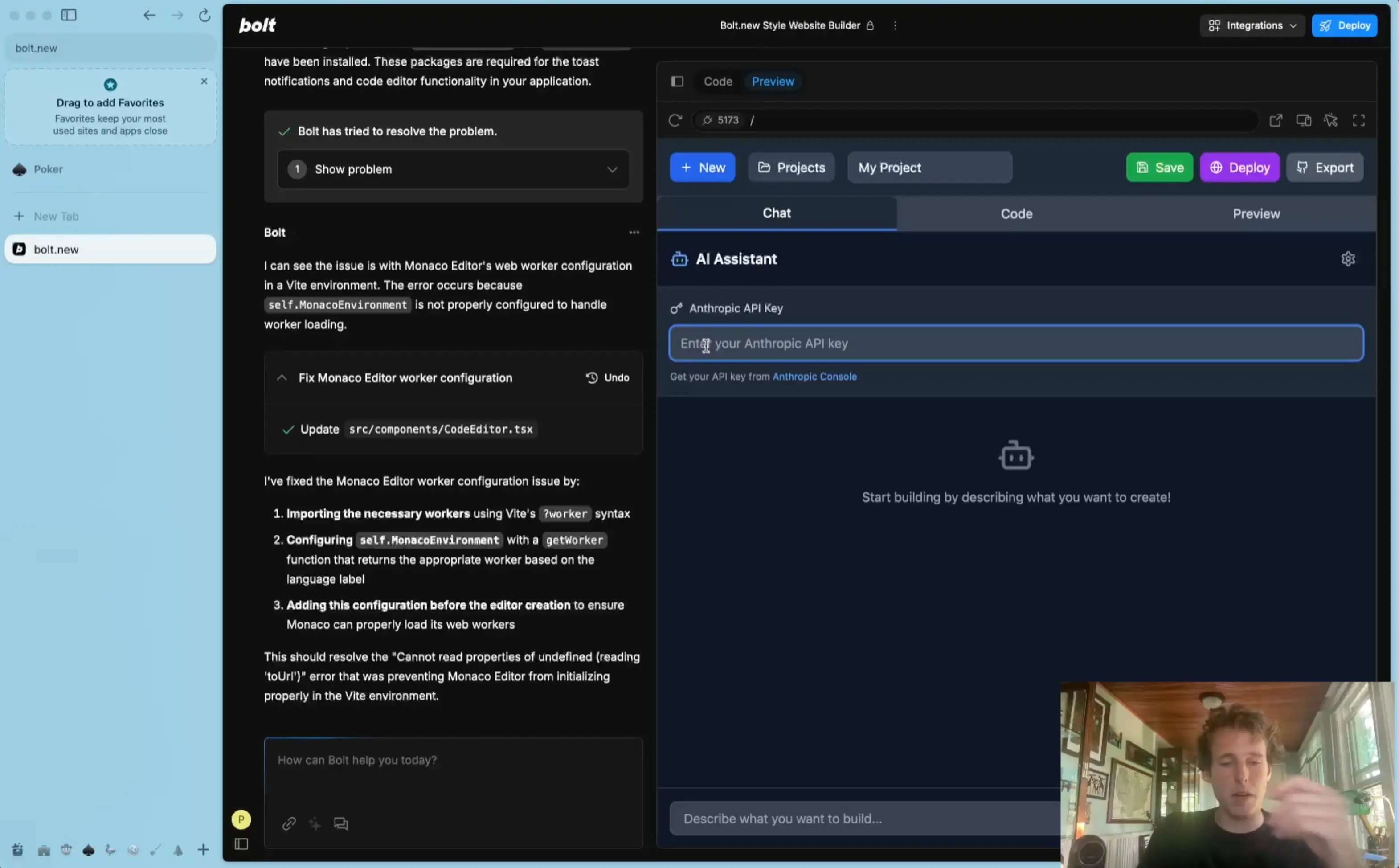Open the Integrations dropdown
Viewport: 1399px width, 868px height.
(x=1252, y=25)
